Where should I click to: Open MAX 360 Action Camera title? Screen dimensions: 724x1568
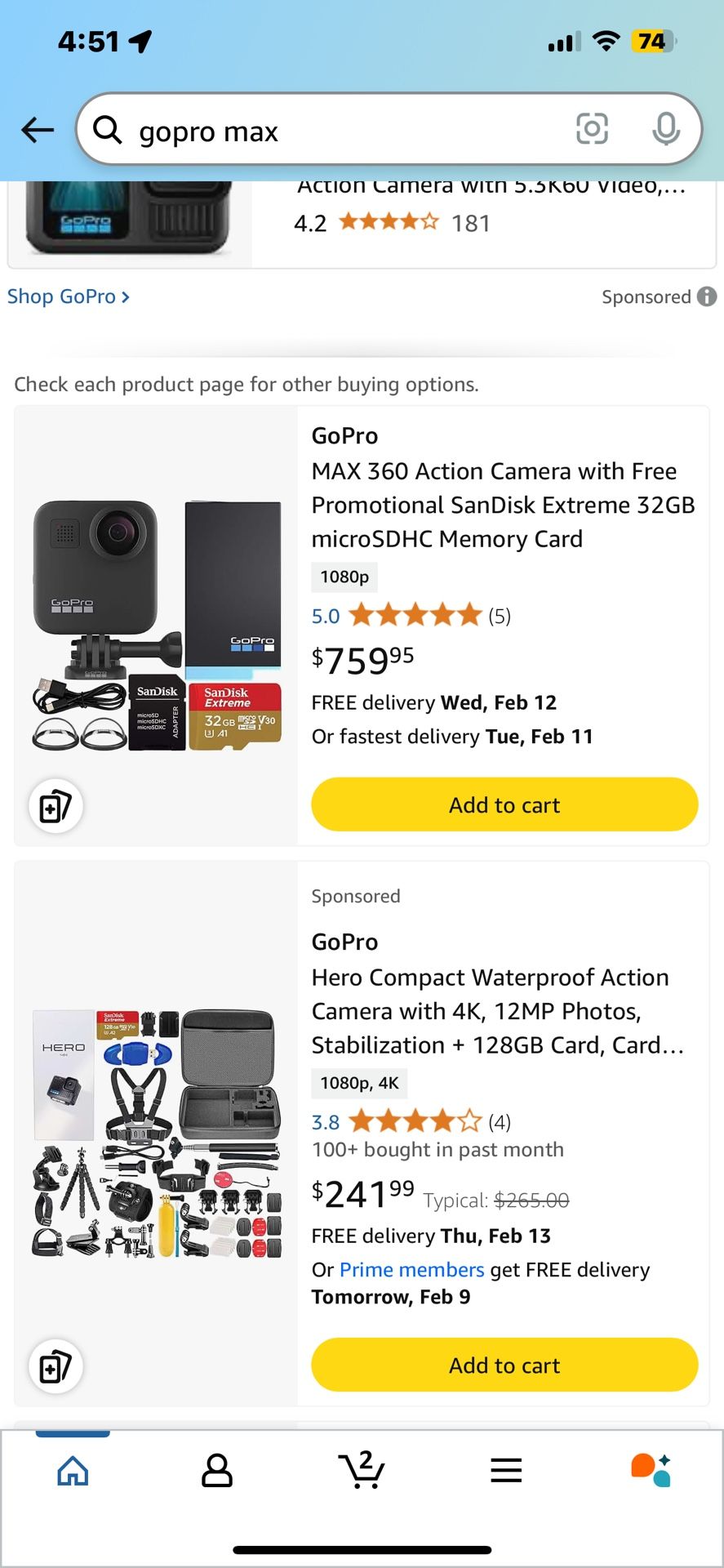click(502, 505)
